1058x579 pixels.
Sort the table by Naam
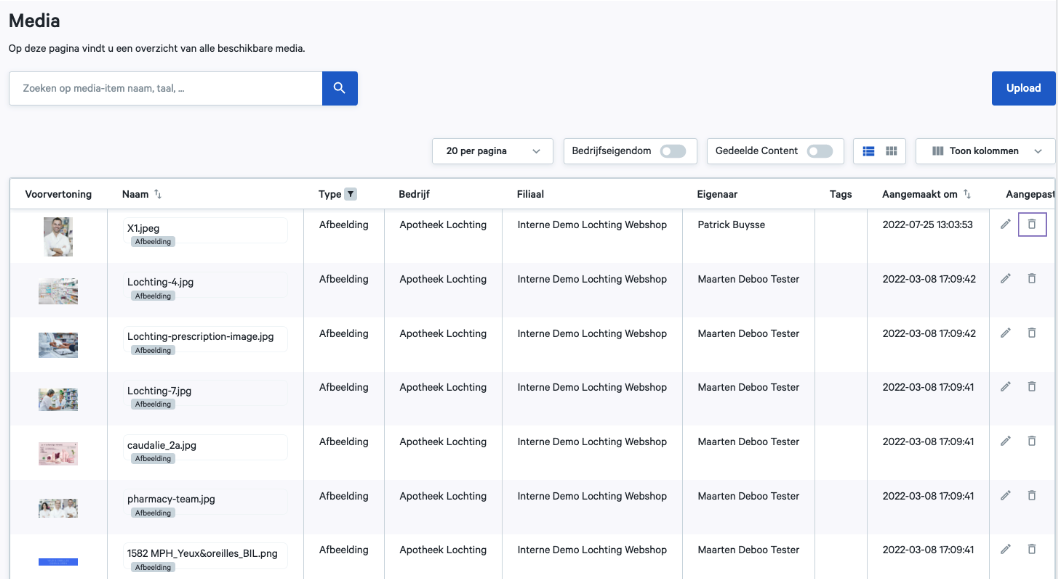157,194
